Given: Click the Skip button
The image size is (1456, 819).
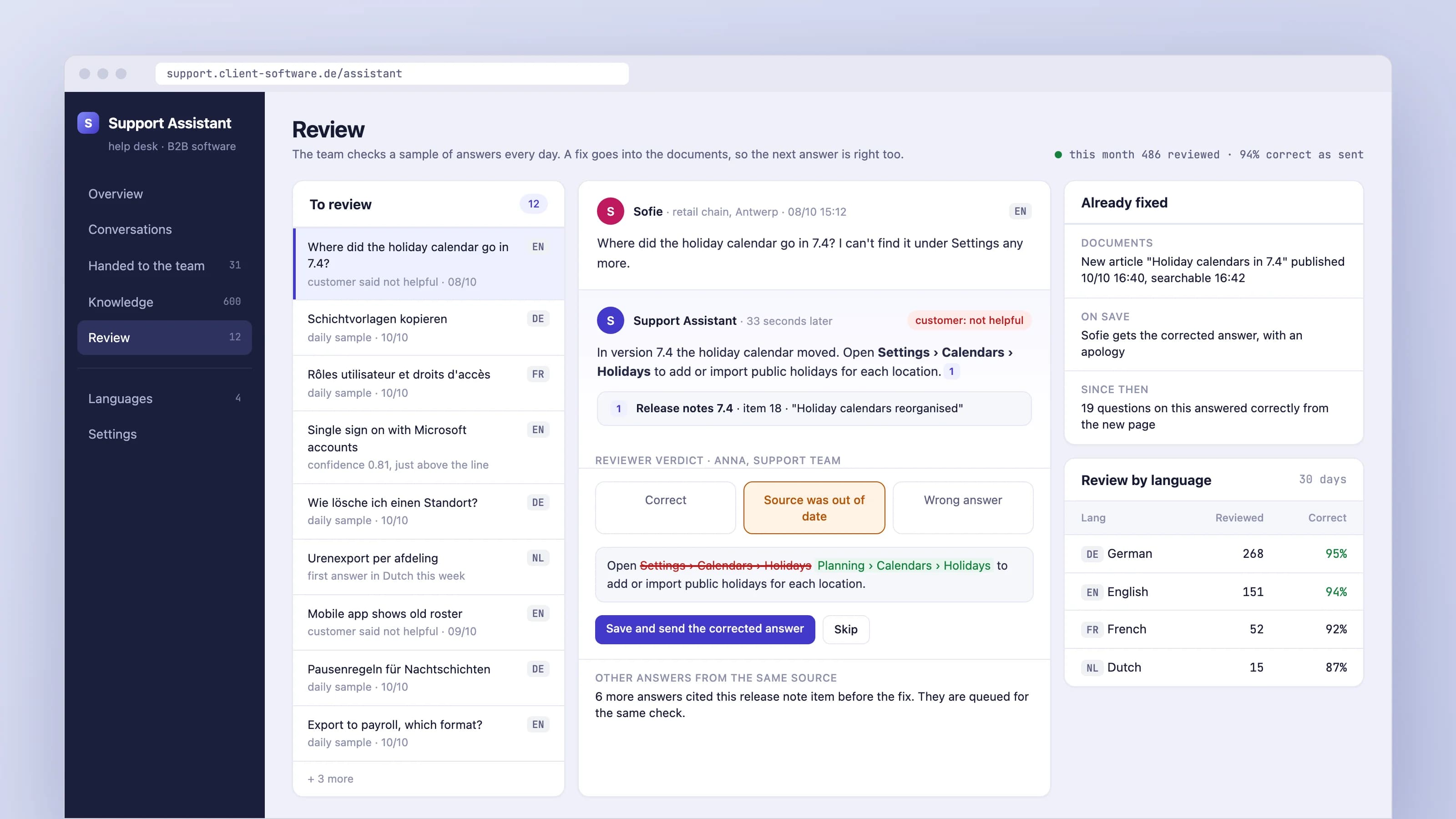Looking at the screenshot, I should [845, 629].
